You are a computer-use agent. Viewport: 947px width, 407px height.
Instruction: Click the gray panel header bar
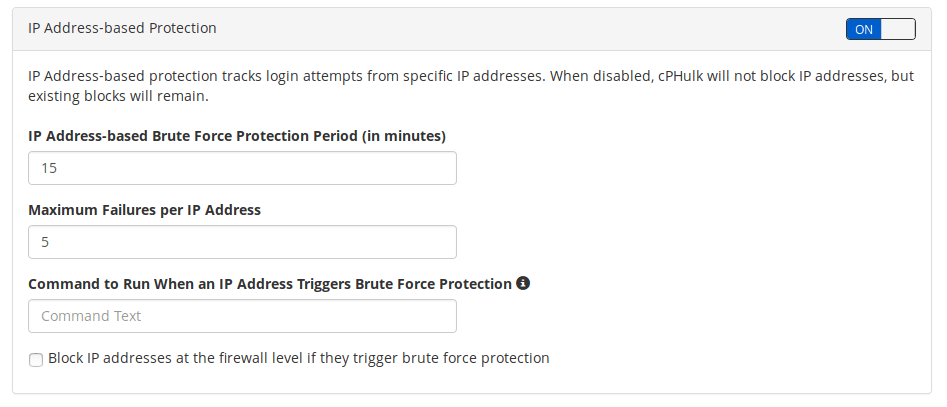pos(471,29)
